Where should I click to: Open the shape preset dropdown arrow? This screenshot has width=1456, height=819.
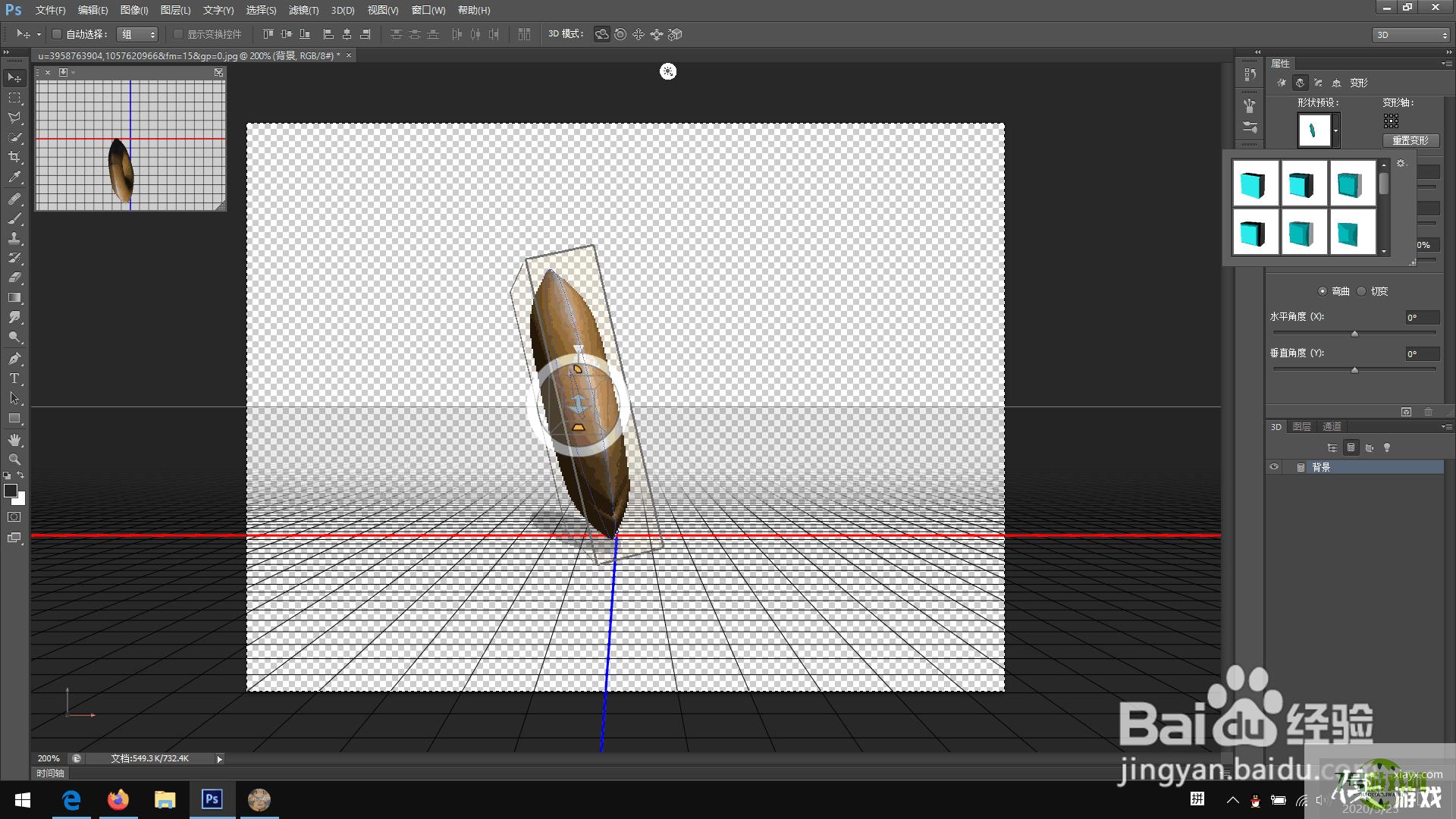1335,130
